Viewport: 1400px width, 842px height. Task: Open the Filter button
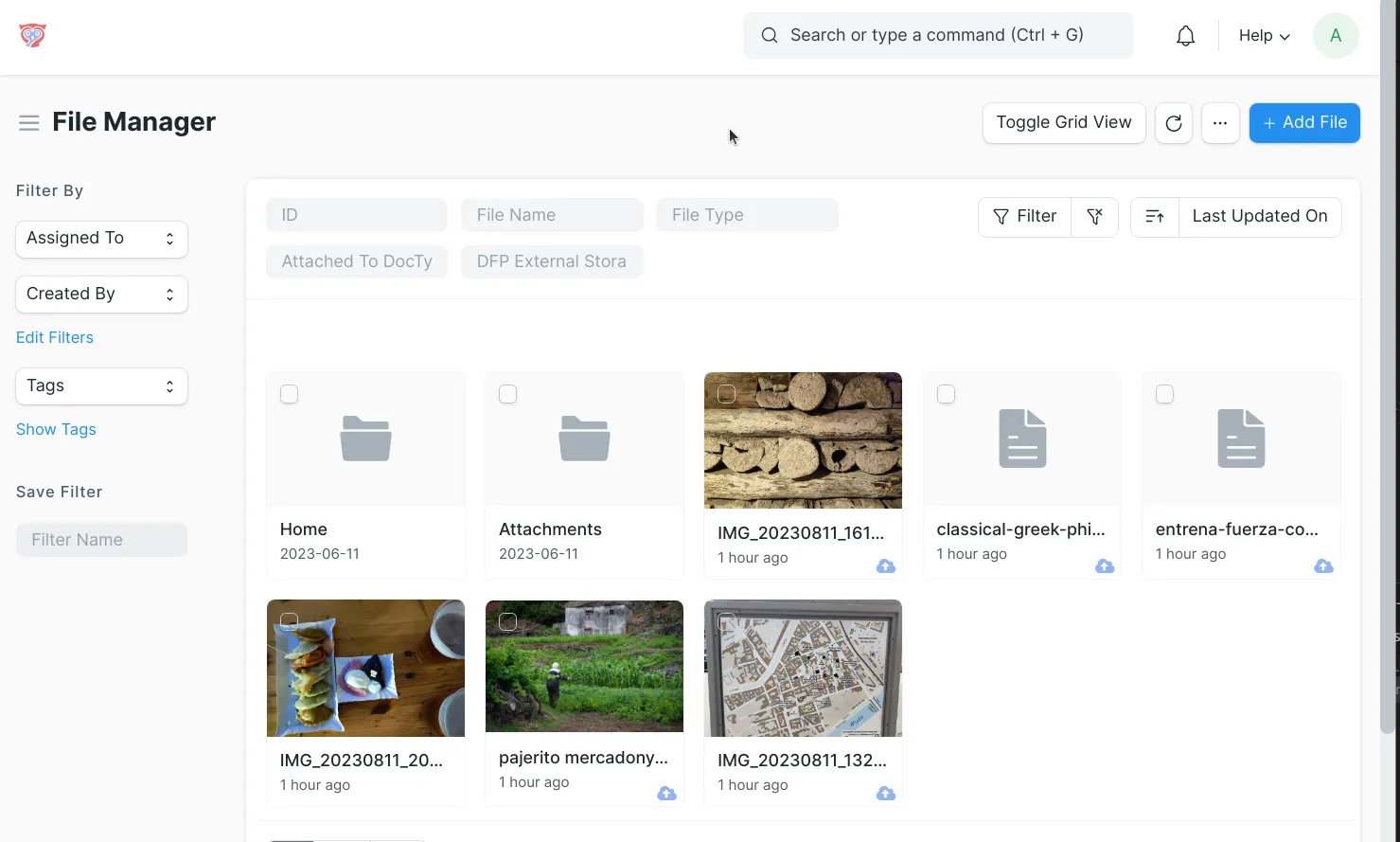[x=1024, y=217]
